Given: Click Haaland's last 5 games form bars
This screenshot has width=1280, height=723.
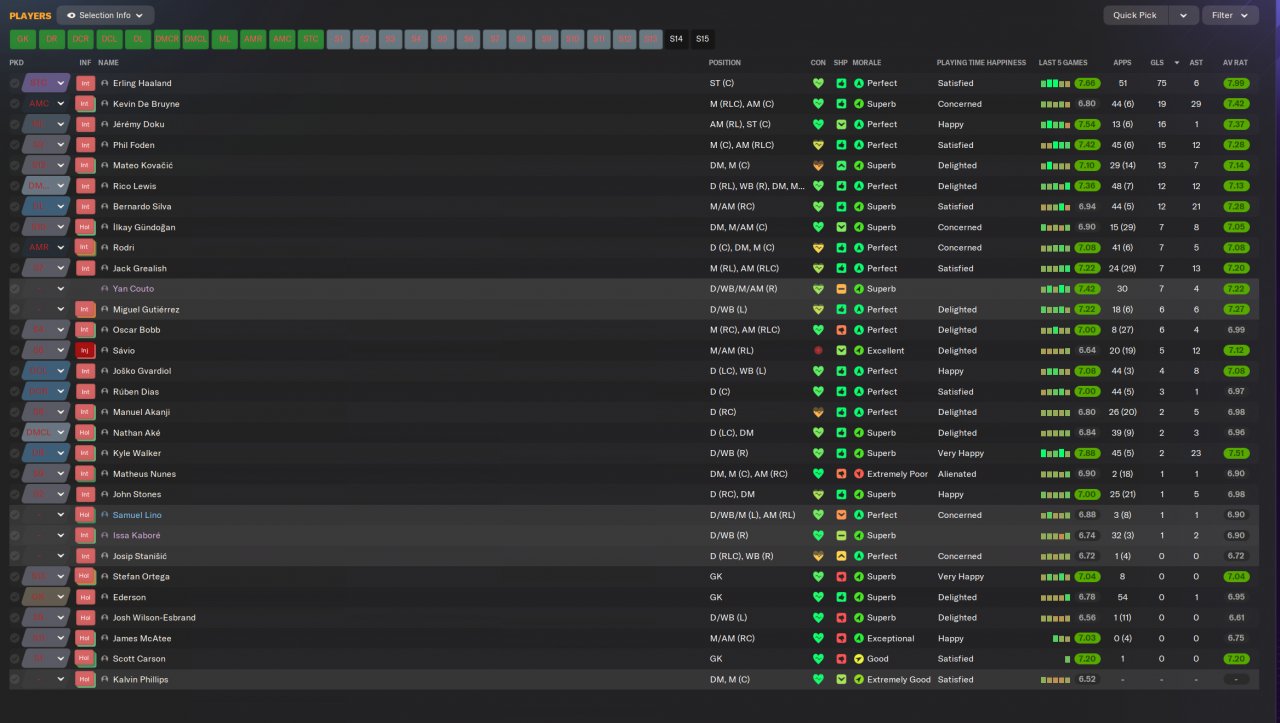Looking at the screenshot, I should [x=1055, y=83].
